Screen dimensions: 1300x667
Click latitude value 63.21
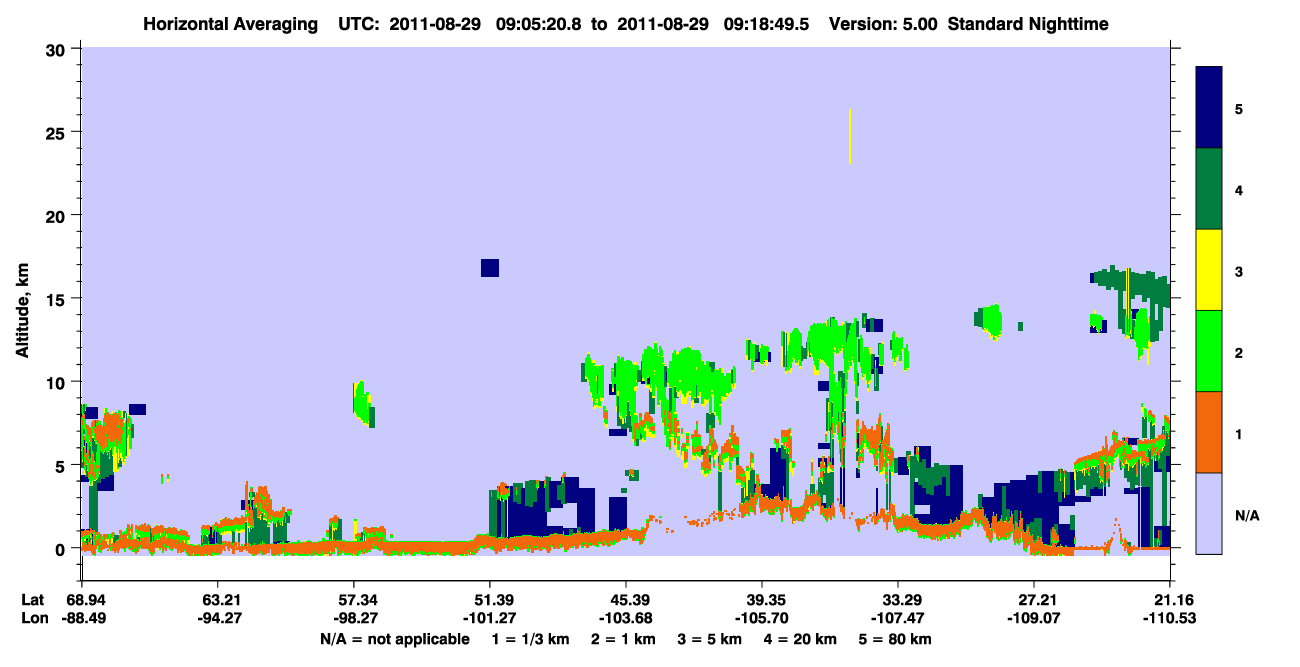click(217, 600)
